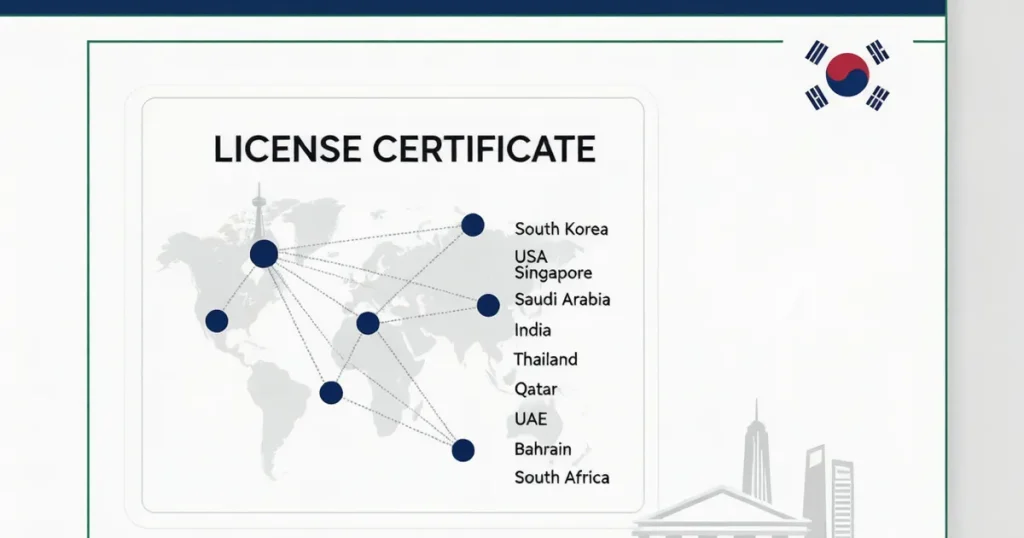
Task: Click the Singapore country label
Action: 553,273
